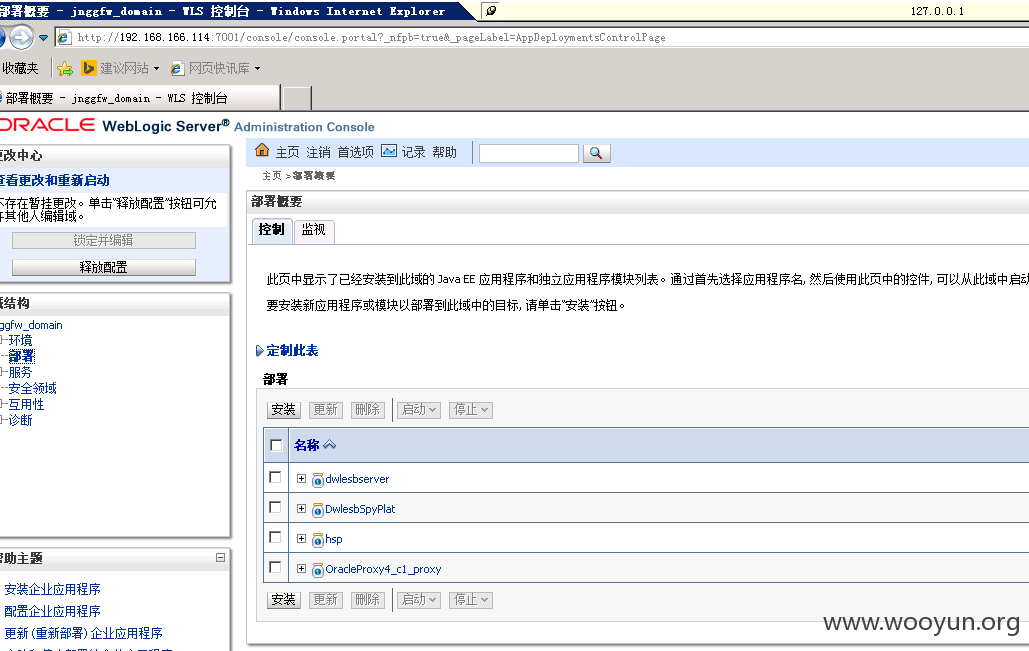The image size is (1029, 651).
Task: Click the browser address bar URL
Action: click(371, 37)
